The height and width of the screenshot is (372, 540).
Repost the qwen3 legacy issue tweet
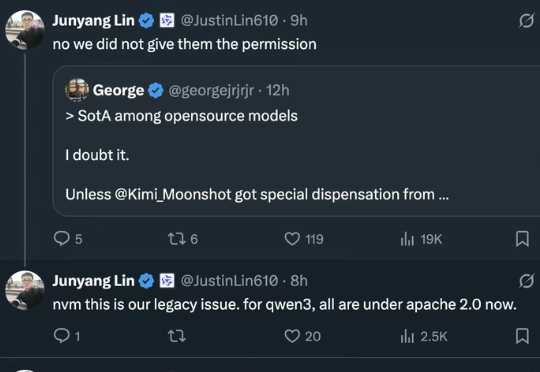click(x=177, y=336)
